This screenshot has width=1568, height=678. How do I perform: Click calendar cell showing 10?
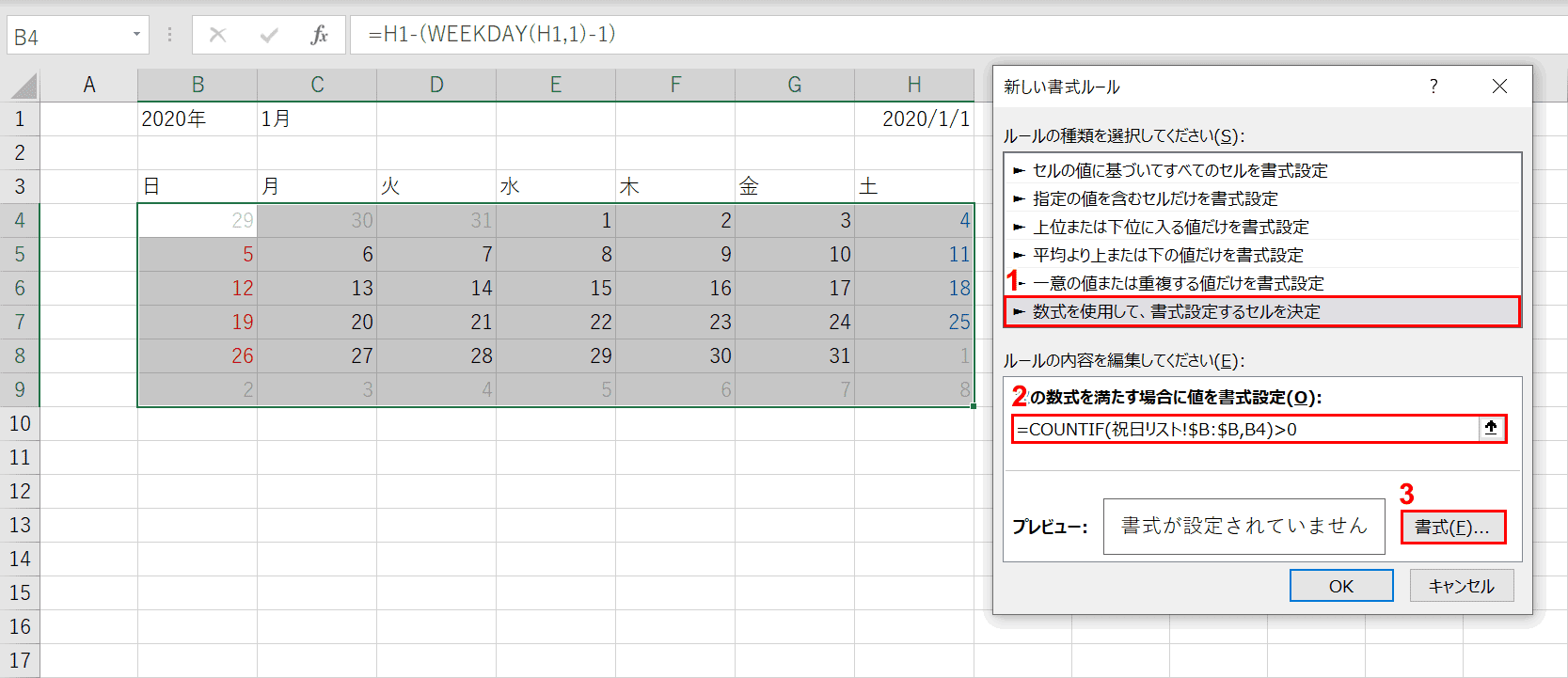coord(795,255)
